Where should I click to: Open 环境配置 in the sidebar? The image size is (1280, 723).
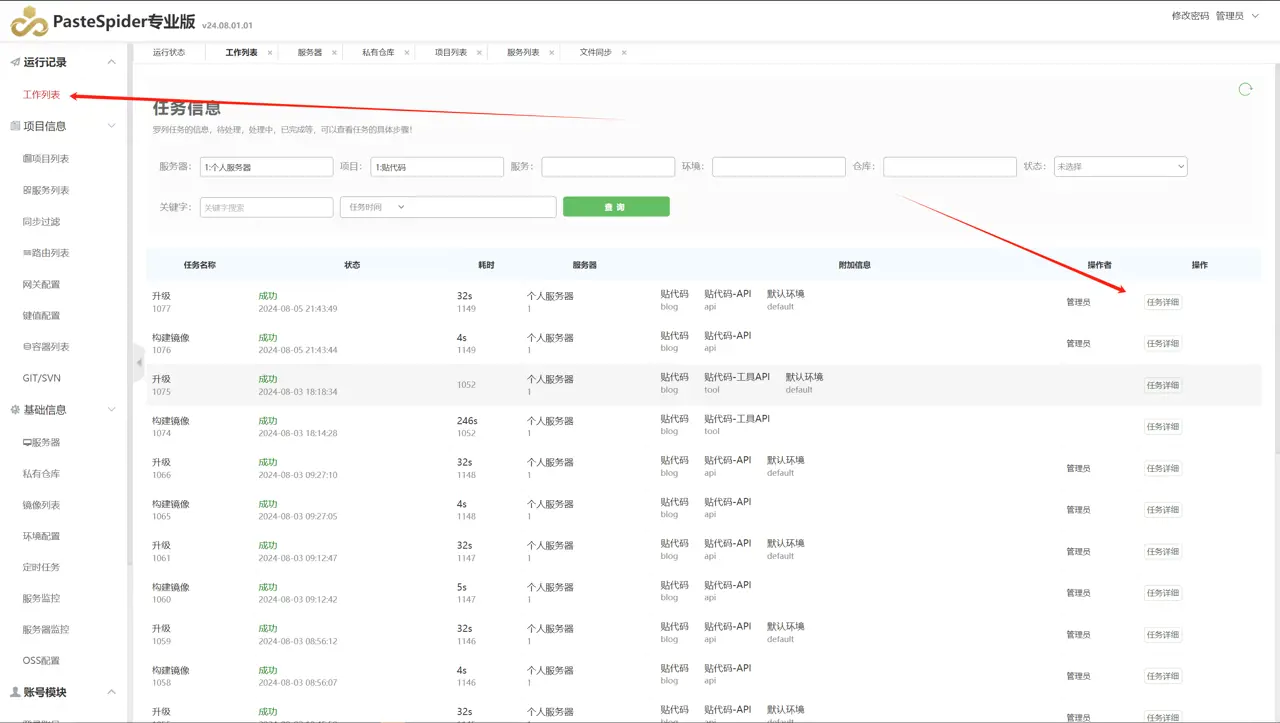[x=42, y=536]
